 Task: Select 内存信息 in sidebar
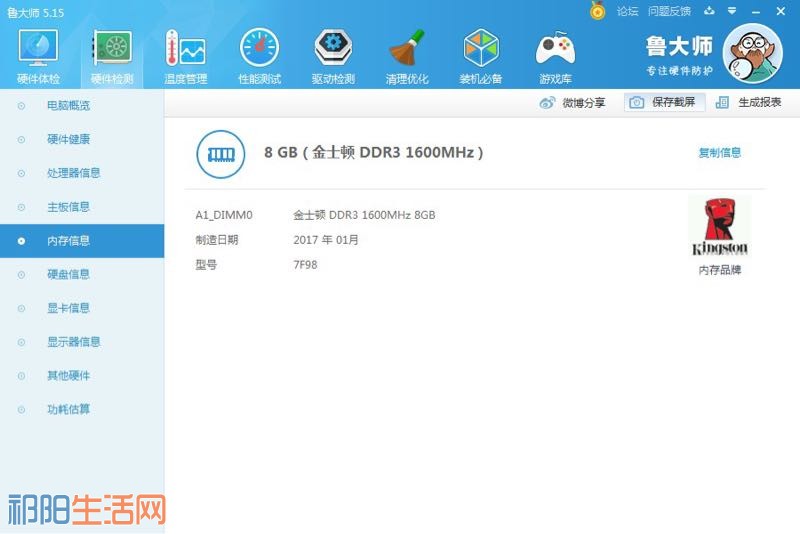click(82, 241)
